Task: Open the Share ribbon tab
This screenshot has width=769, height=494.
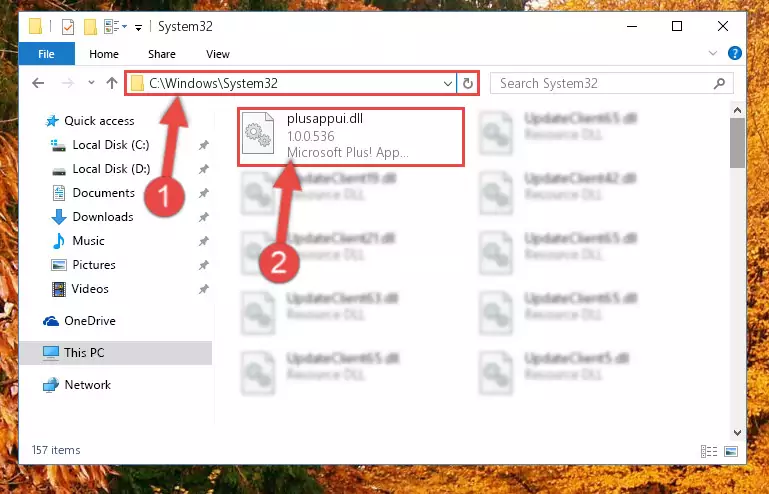Action: (162, 54)
